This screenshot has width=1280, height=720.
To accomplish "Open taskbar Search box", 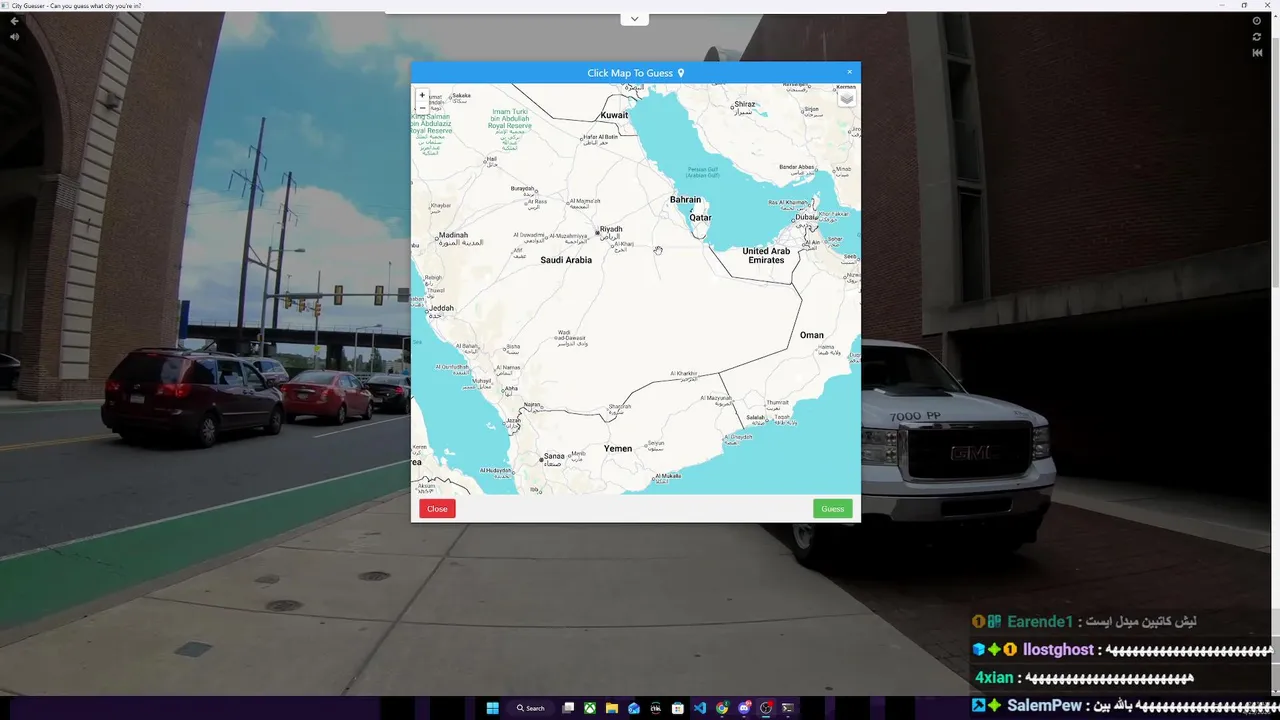I will (x=530, y=708).
